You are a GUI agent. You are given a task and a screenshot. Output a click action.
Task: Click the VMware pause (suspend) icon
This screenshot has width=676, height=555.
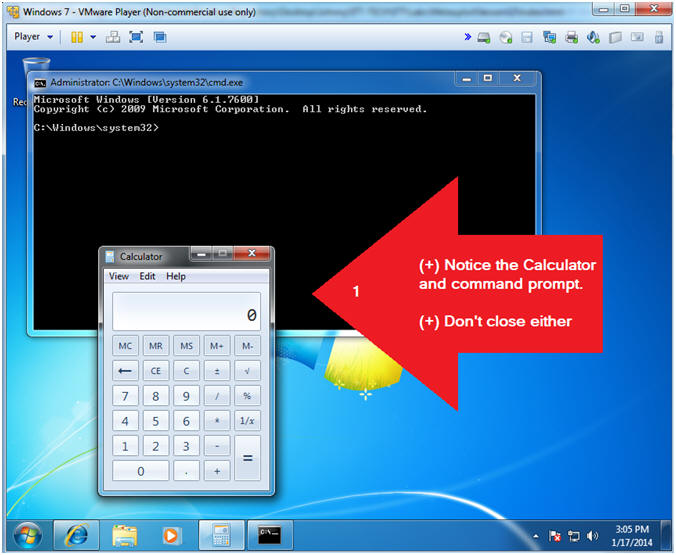(x=77, y=37)
